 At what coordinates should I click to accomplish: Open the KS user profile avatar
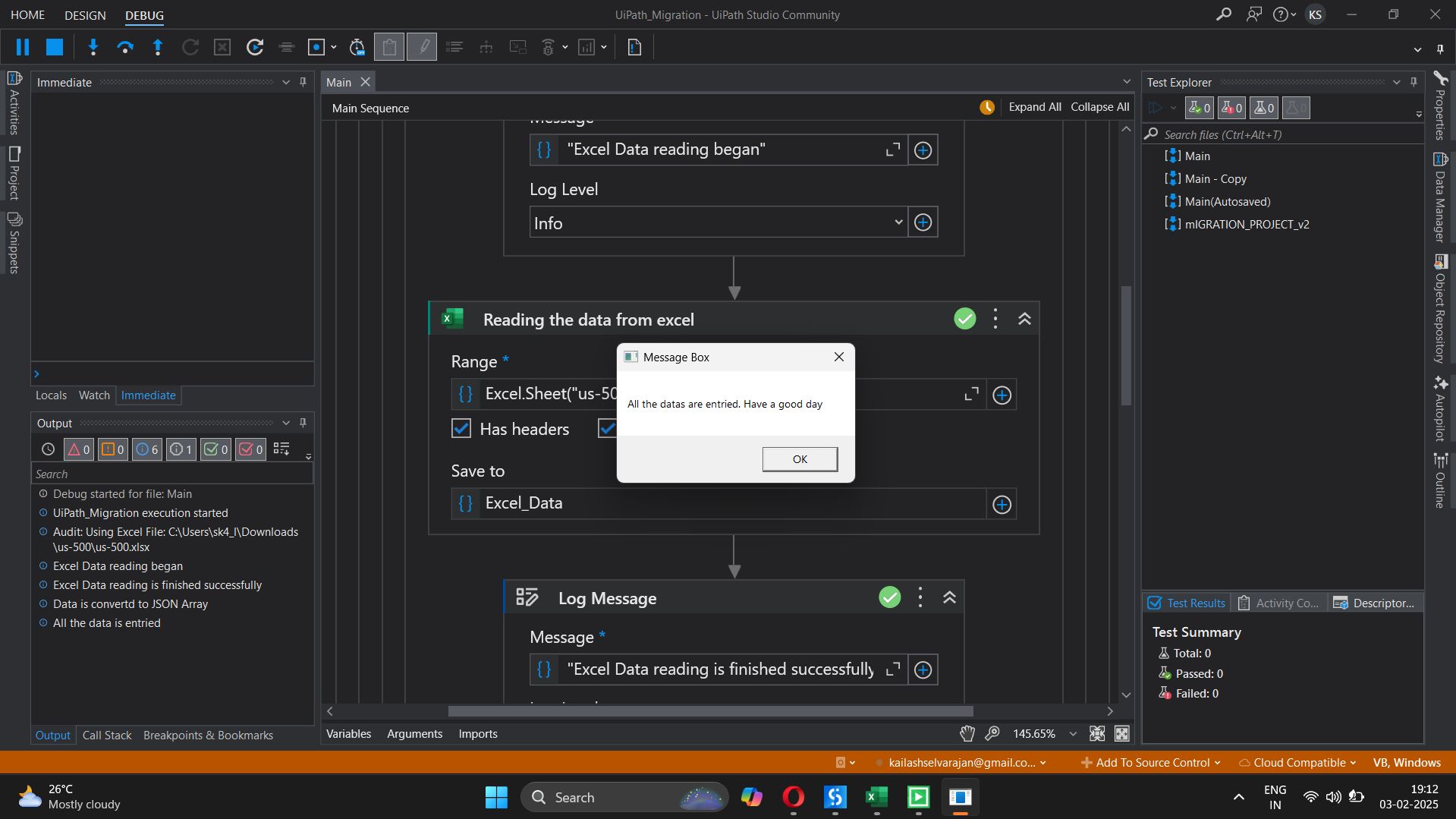pyautogui.click(x=1316, y=14)
